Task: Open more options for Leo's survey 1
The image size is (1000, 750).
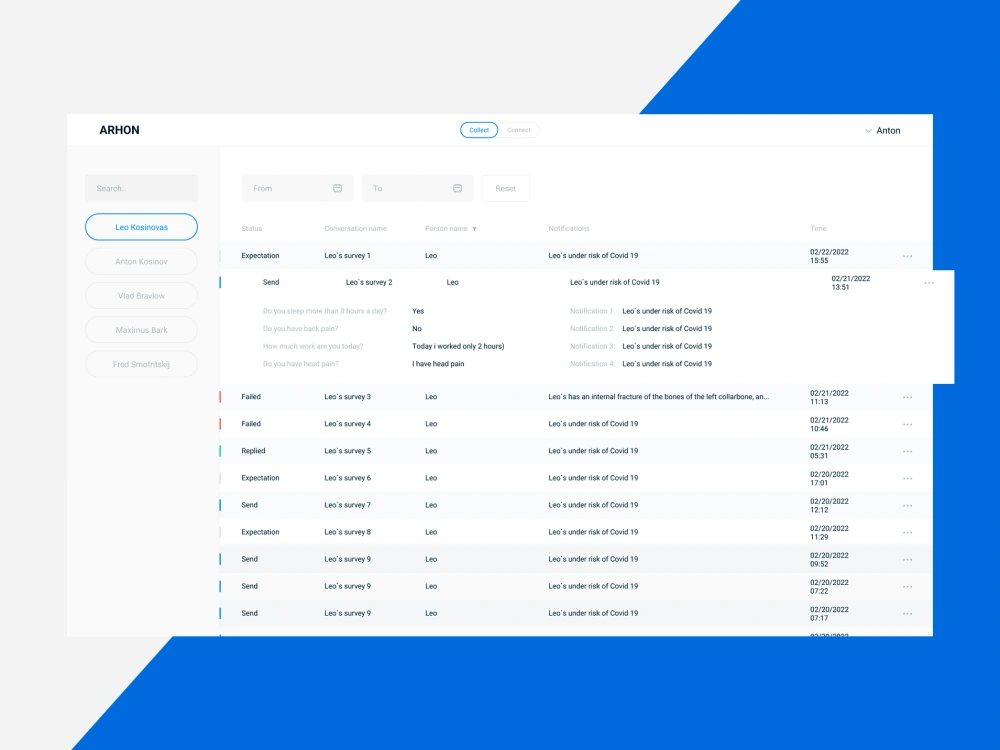Action: [x=908, y=256]
